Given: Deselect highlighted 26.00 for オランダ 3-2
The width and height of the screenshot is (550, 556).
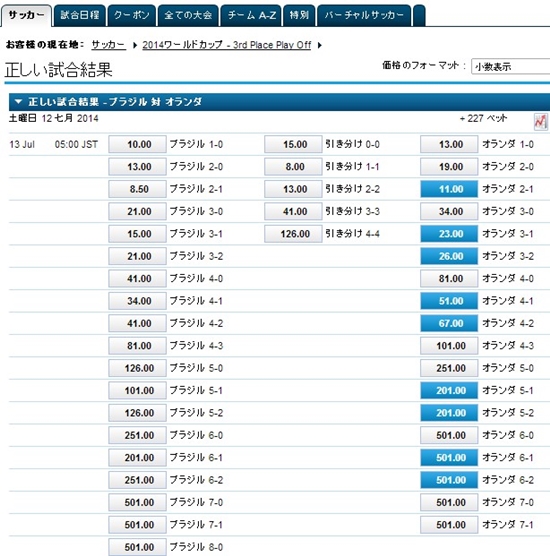Looking at the screenshot, I should [449, 256].
